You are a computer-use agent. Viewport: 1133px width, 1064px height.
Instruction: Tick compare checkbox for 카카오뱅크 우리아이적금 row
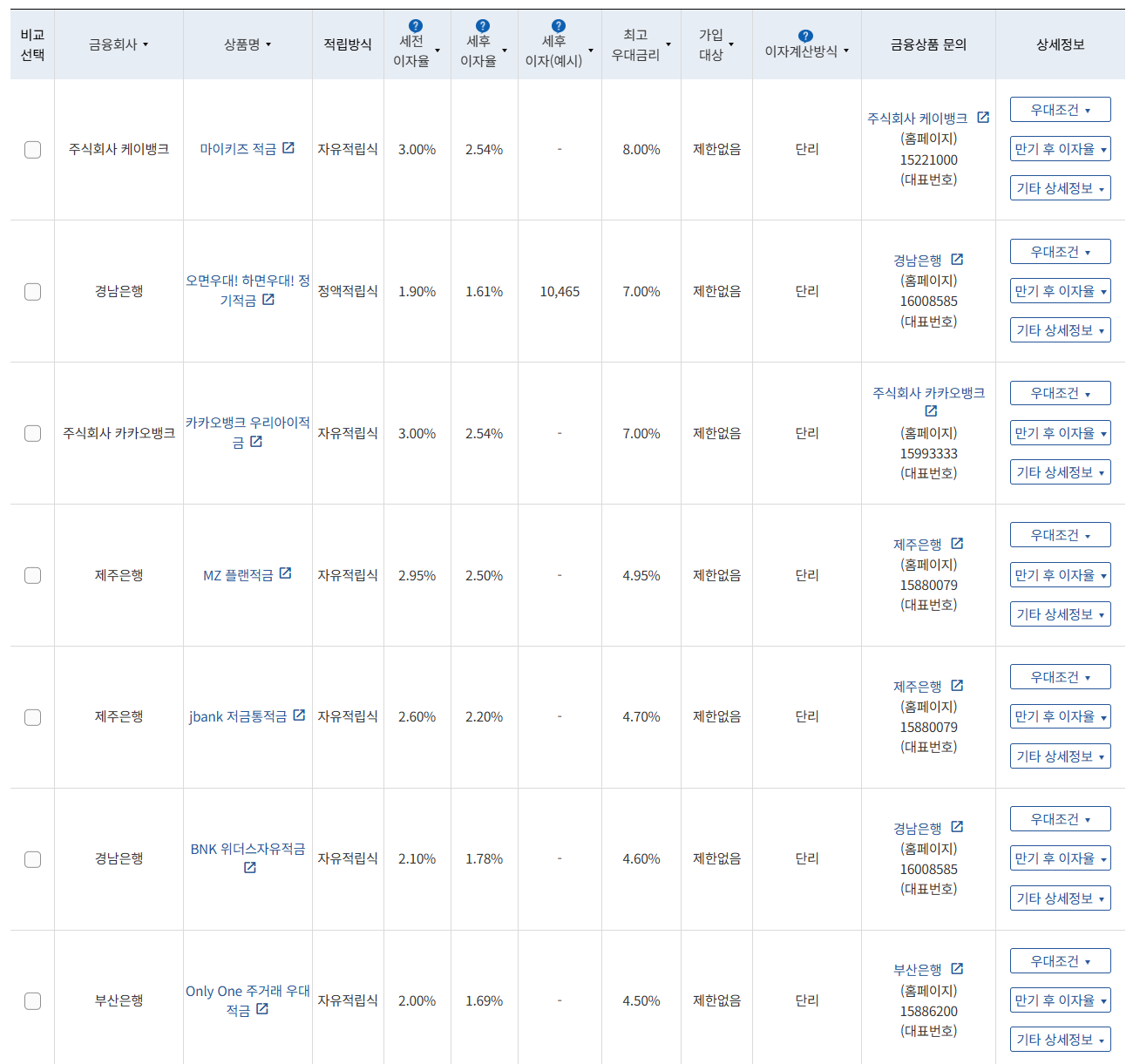[32, 433]
